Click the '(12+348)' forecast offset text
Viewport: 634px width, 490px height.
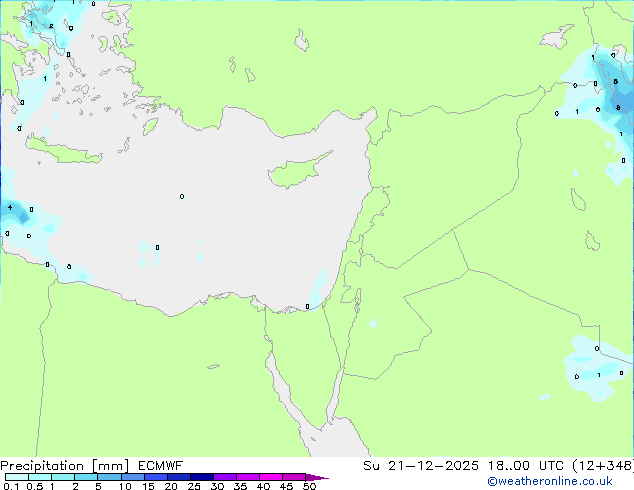click(x=603, y=466)
